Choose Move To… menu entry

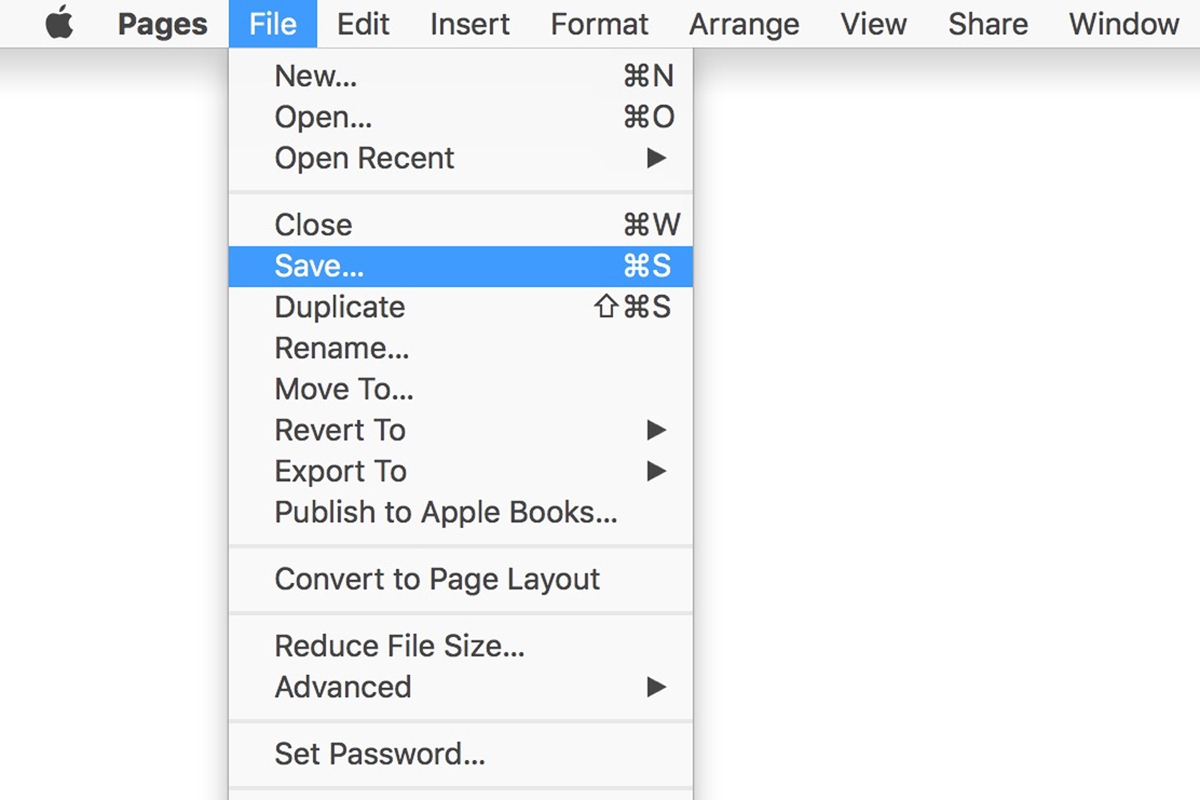click(461, 389)
